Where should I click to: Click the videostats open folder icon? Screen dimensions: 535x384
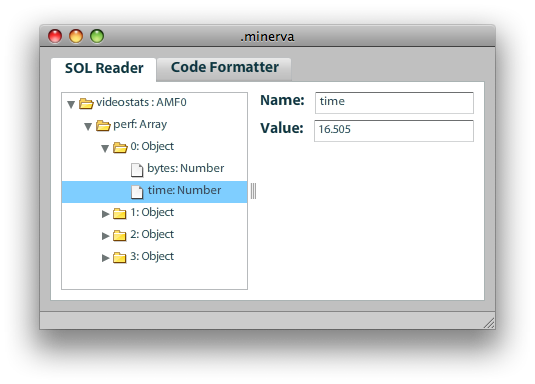coord(86,103)
